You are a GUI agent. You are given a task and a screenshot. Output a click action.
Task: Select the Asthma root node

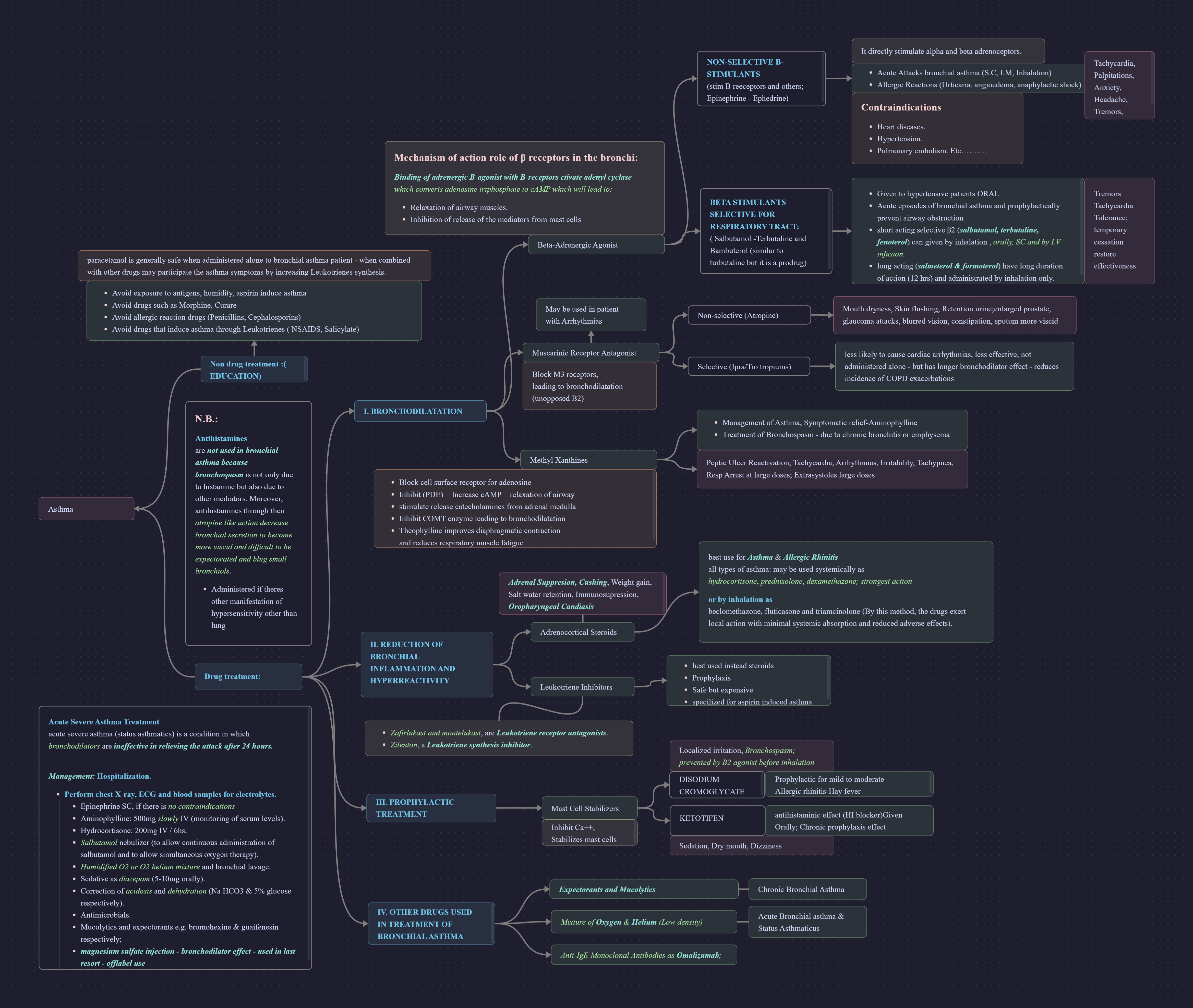(x=86, y=509)
